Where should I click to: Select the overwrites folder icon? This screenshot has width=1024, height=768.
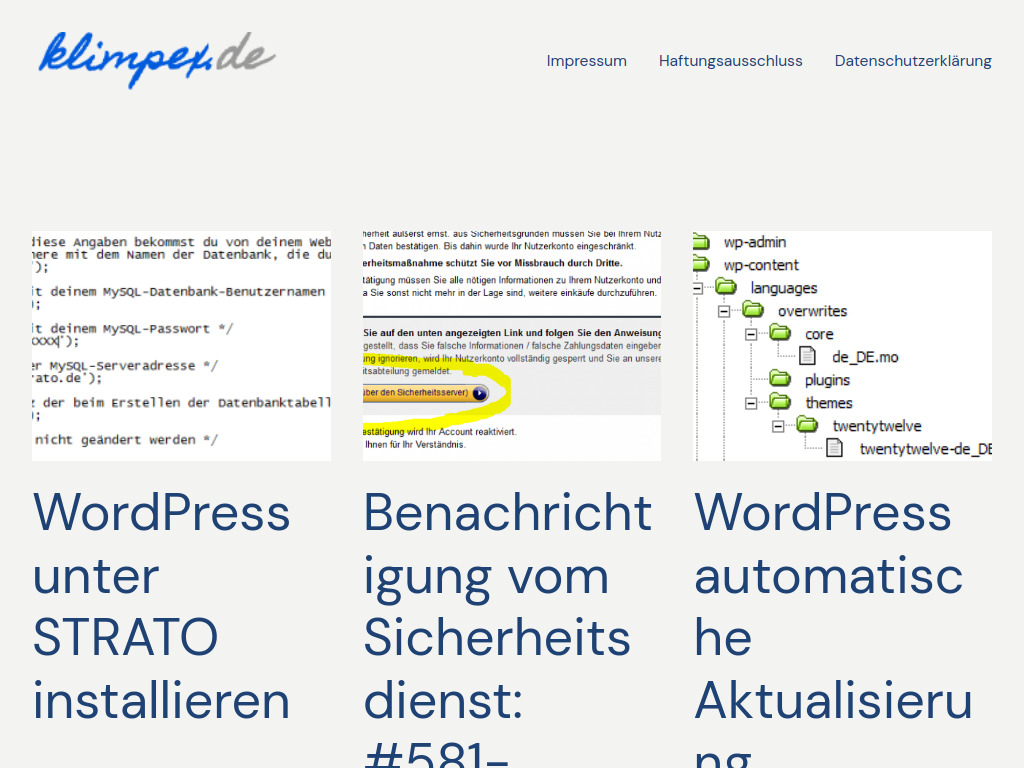(x=752, y=311)
